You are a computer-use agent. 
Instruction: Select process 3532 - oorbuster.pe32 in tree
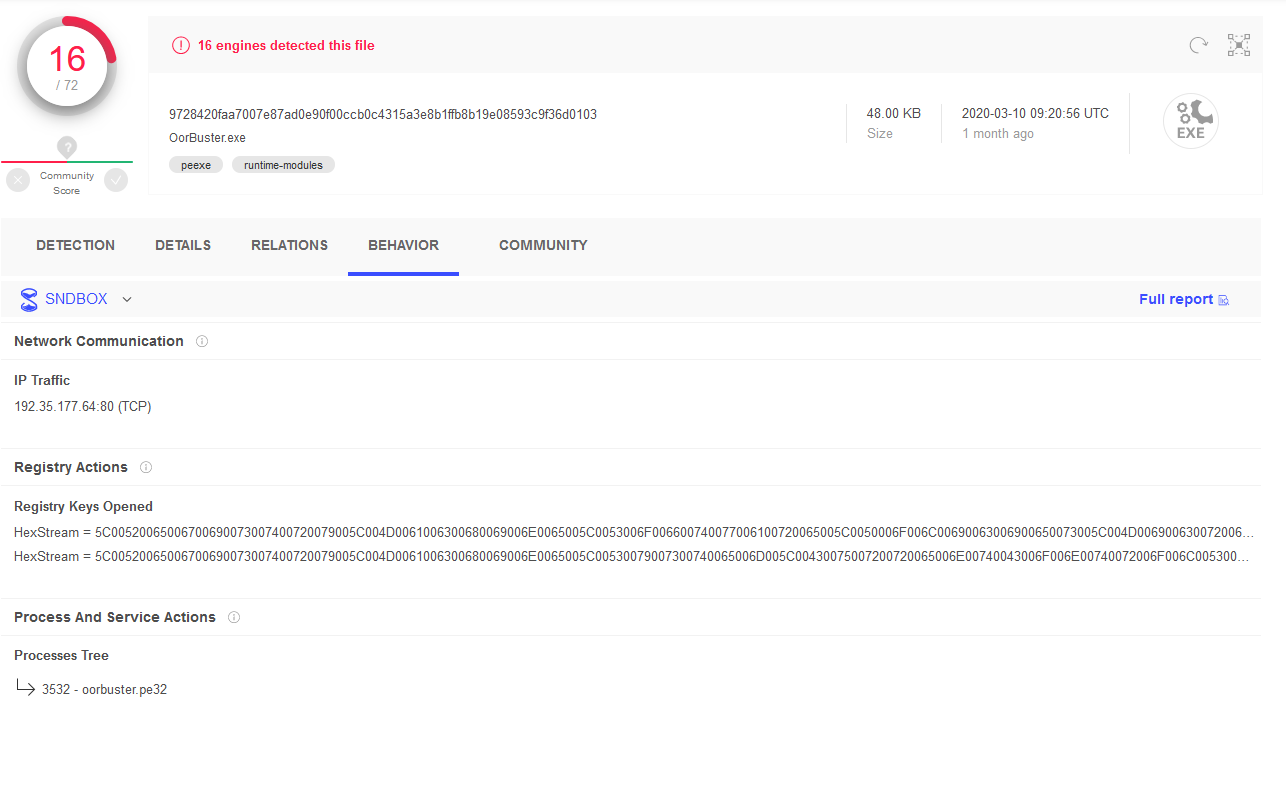[104, 689]
